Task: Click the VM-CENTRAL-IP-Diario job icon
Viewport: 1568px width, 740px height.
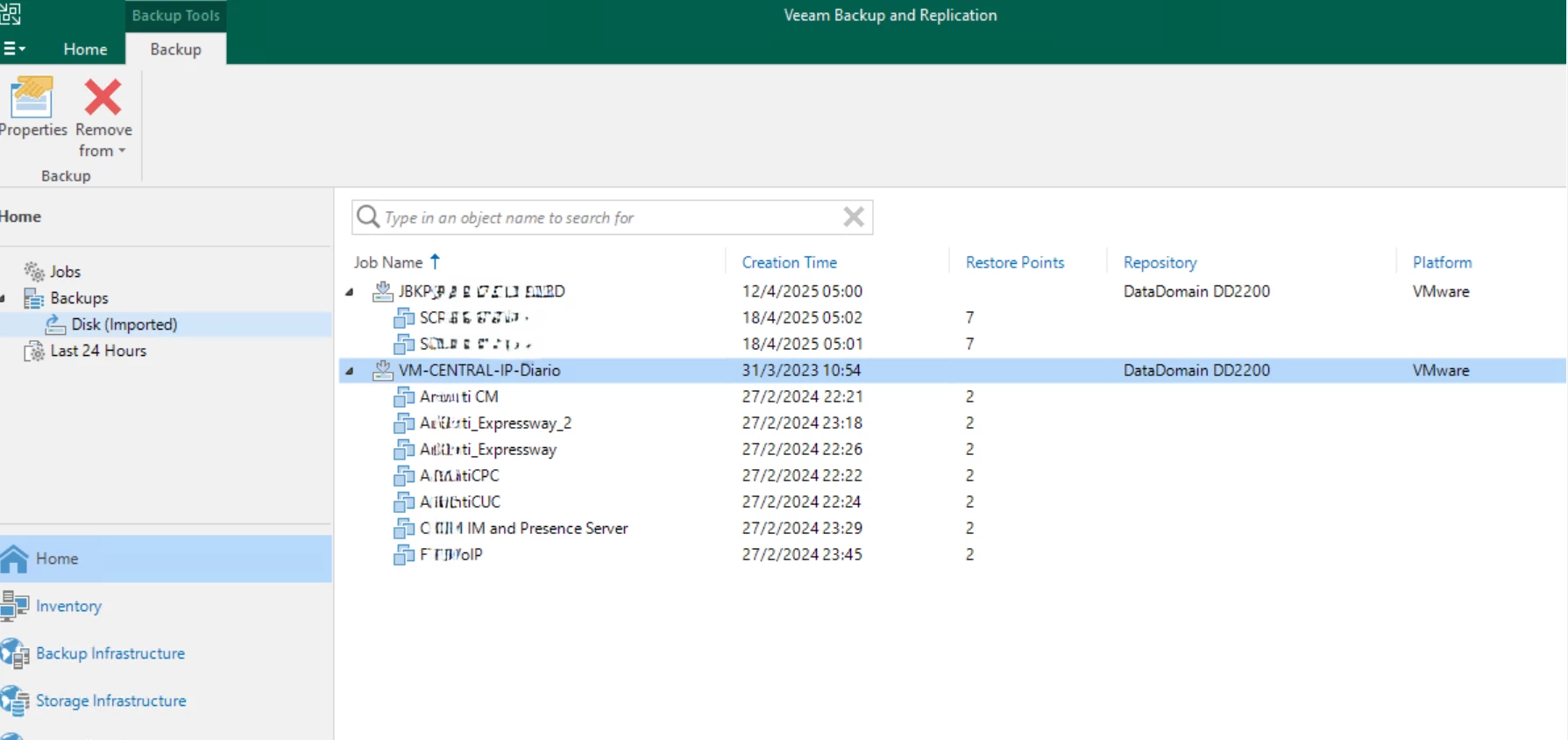Action: (x=383, y=370)
